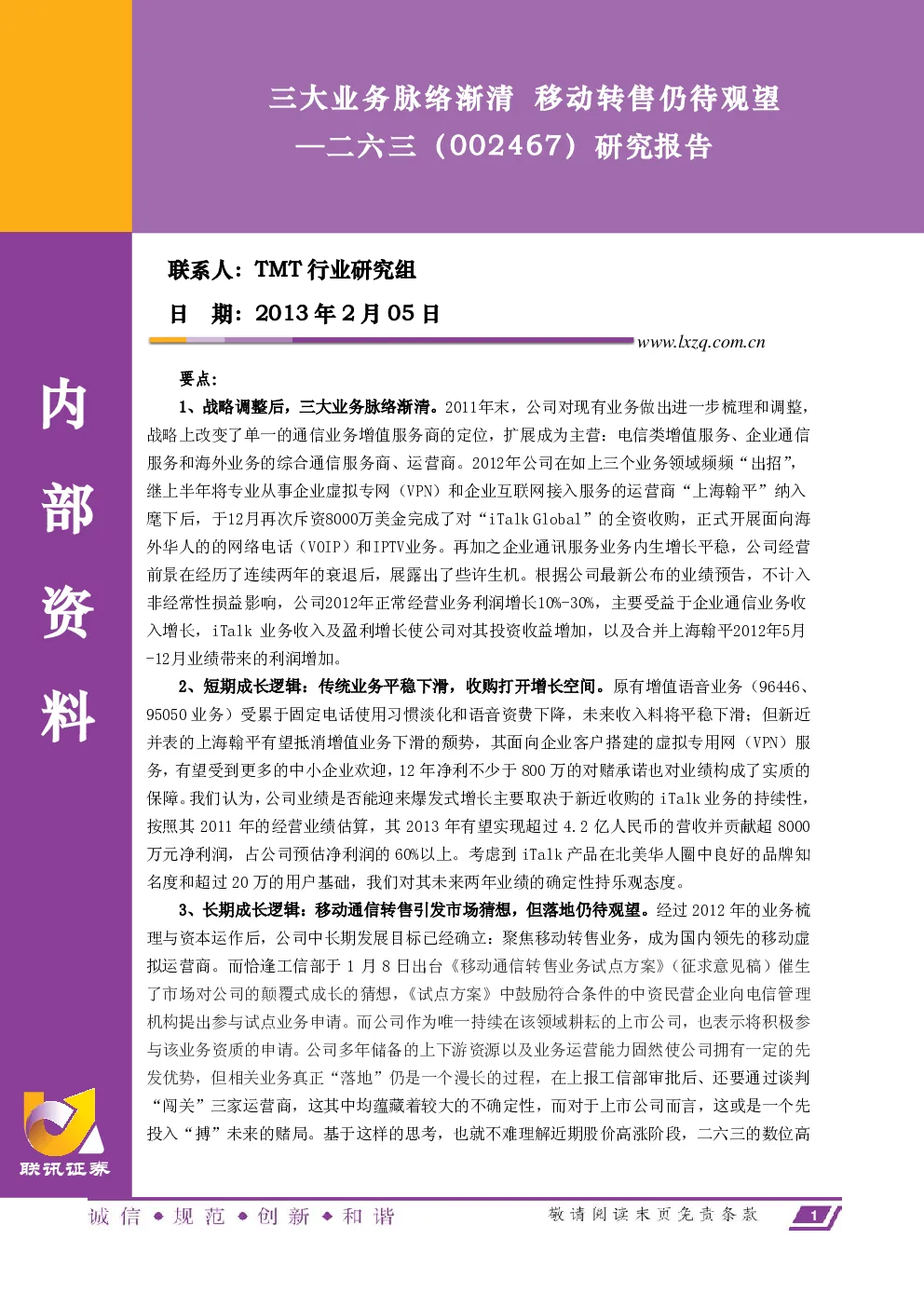The width and height of the screenshot is (924, 1307).
Task: Click the 要点 heading
Action: (198, 379)
